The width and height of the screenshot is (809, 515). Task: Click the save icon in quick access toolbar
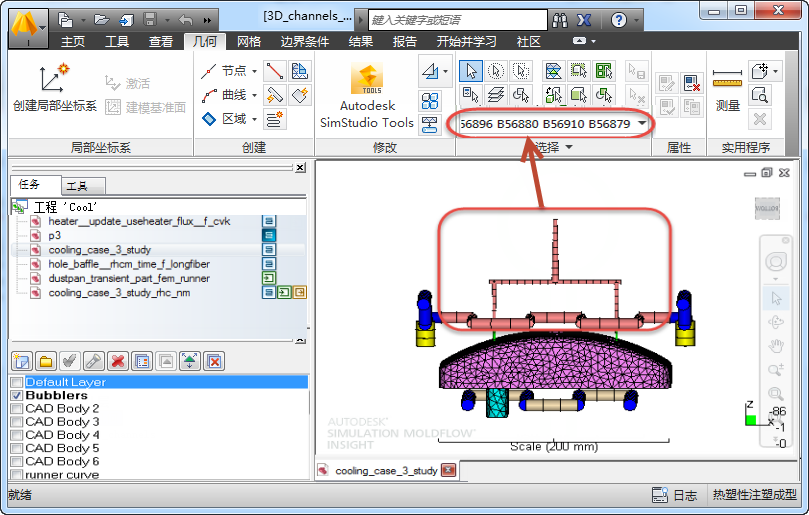(x=150, y=20)
